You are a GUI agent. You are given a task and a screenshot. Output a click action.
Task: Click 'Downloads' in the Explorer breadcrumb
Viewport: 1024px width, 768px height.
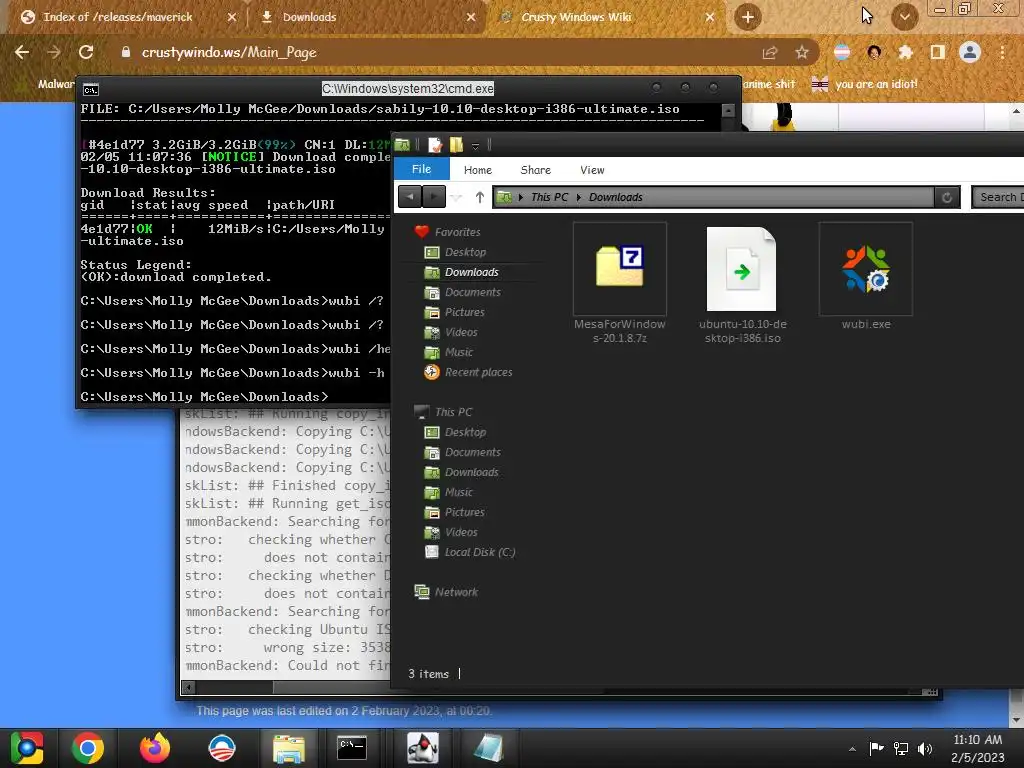tap(615, 197)
